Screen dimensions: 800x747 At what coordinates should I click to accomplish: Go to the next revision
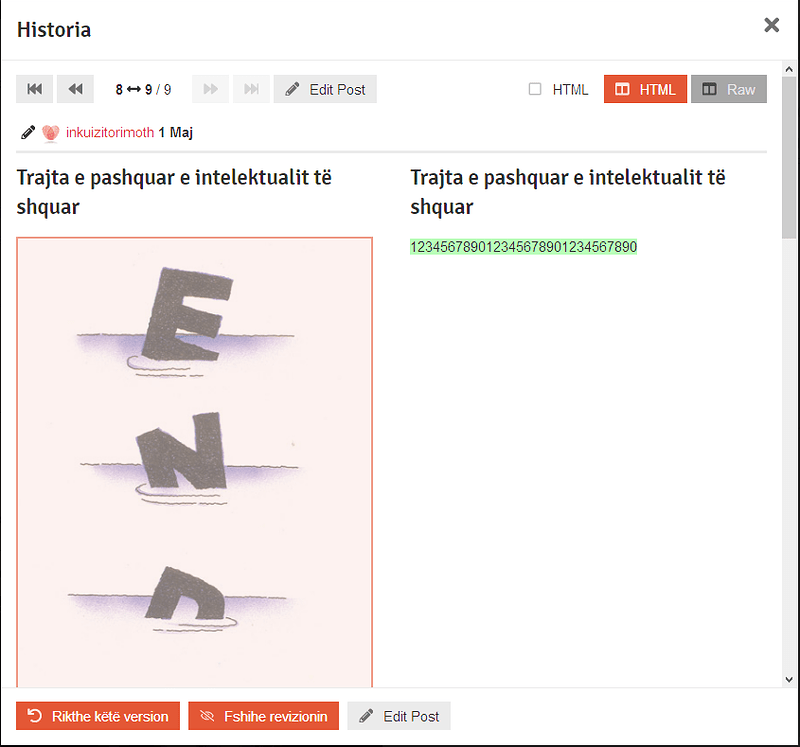point(210,89)
